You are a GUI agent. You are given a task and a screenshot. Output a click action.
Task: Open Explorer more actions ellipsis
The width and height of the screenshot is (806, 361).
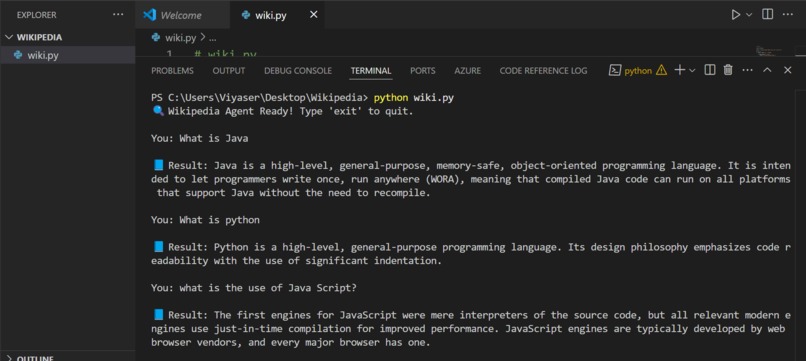(x=118, y=15)
